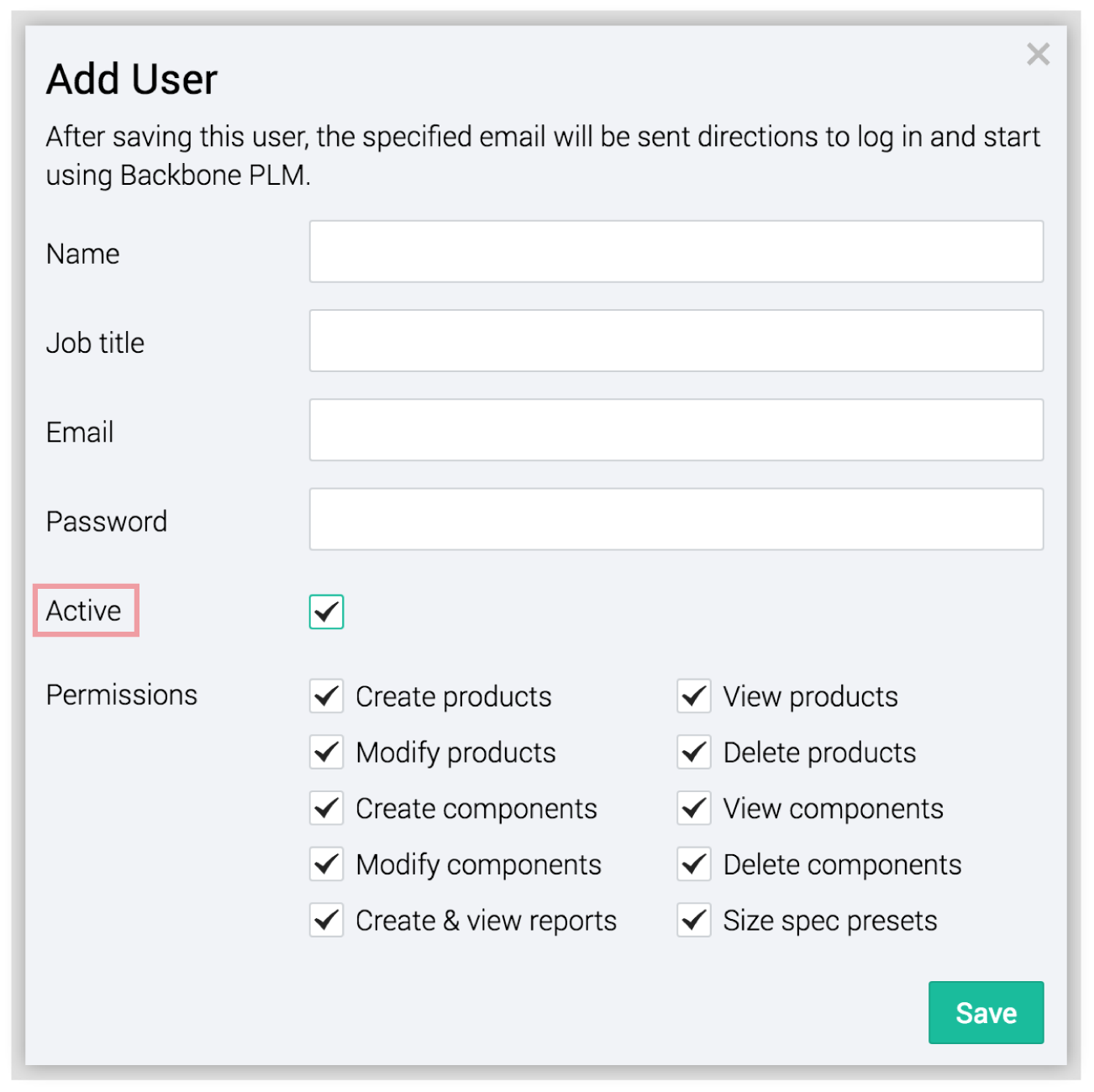Disable View components permission

(x=694, y=808)
